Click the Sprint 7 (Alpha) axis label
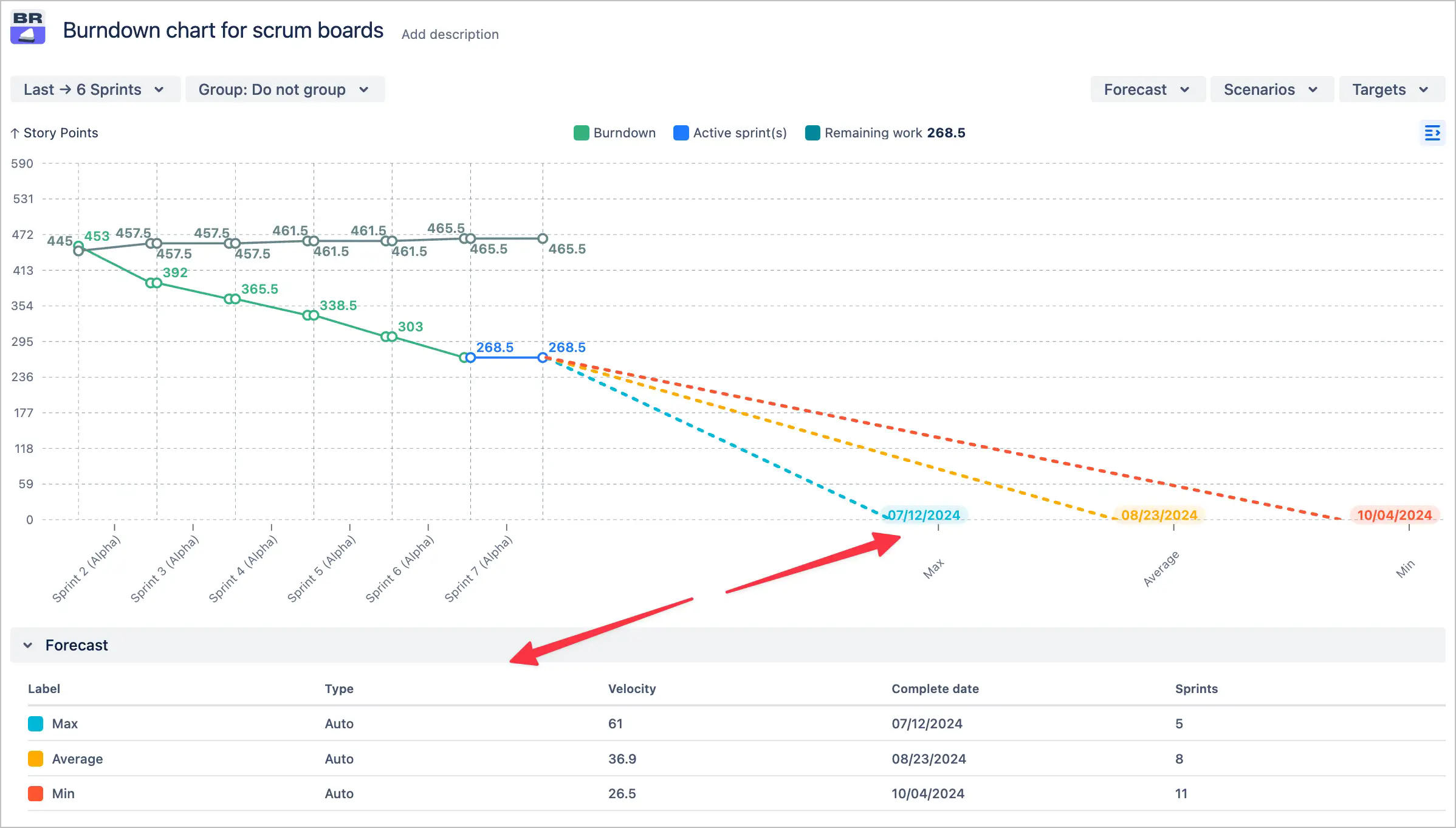This screenshot has height=828, width=1456. point(478,569)
